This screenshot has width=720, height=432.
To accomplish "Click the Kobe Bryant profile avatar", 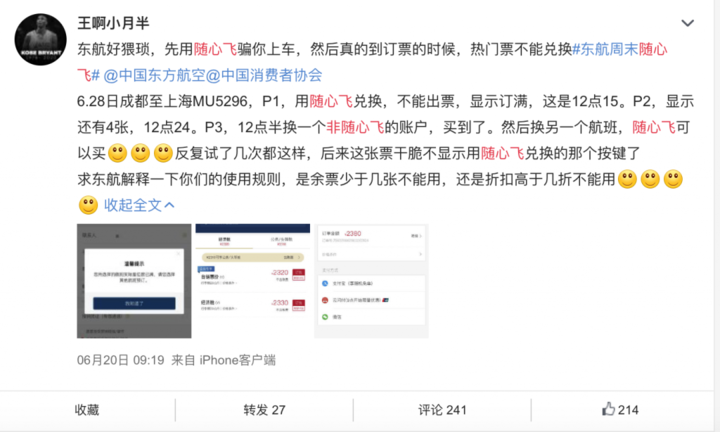I will pos(40,39).
